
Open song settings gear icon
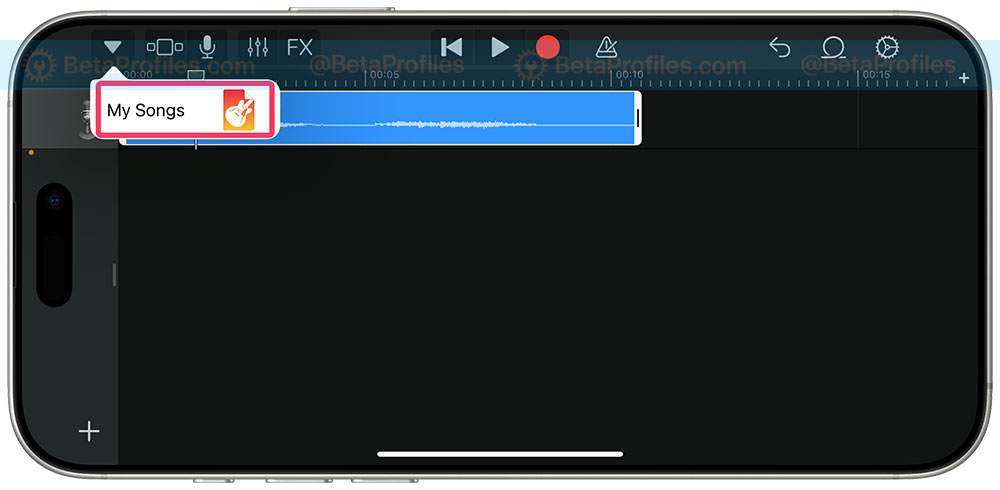[x=886, y=47]
